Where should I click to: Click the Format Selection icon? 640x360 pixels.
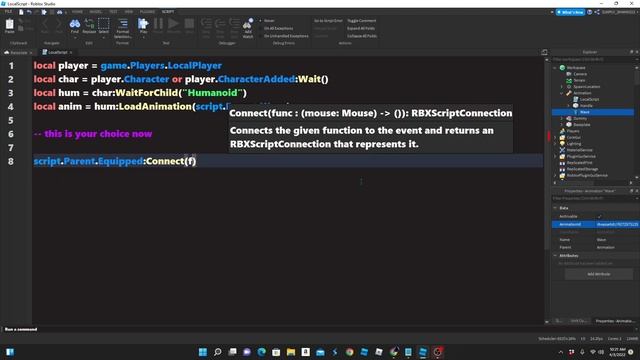[123, 25]
